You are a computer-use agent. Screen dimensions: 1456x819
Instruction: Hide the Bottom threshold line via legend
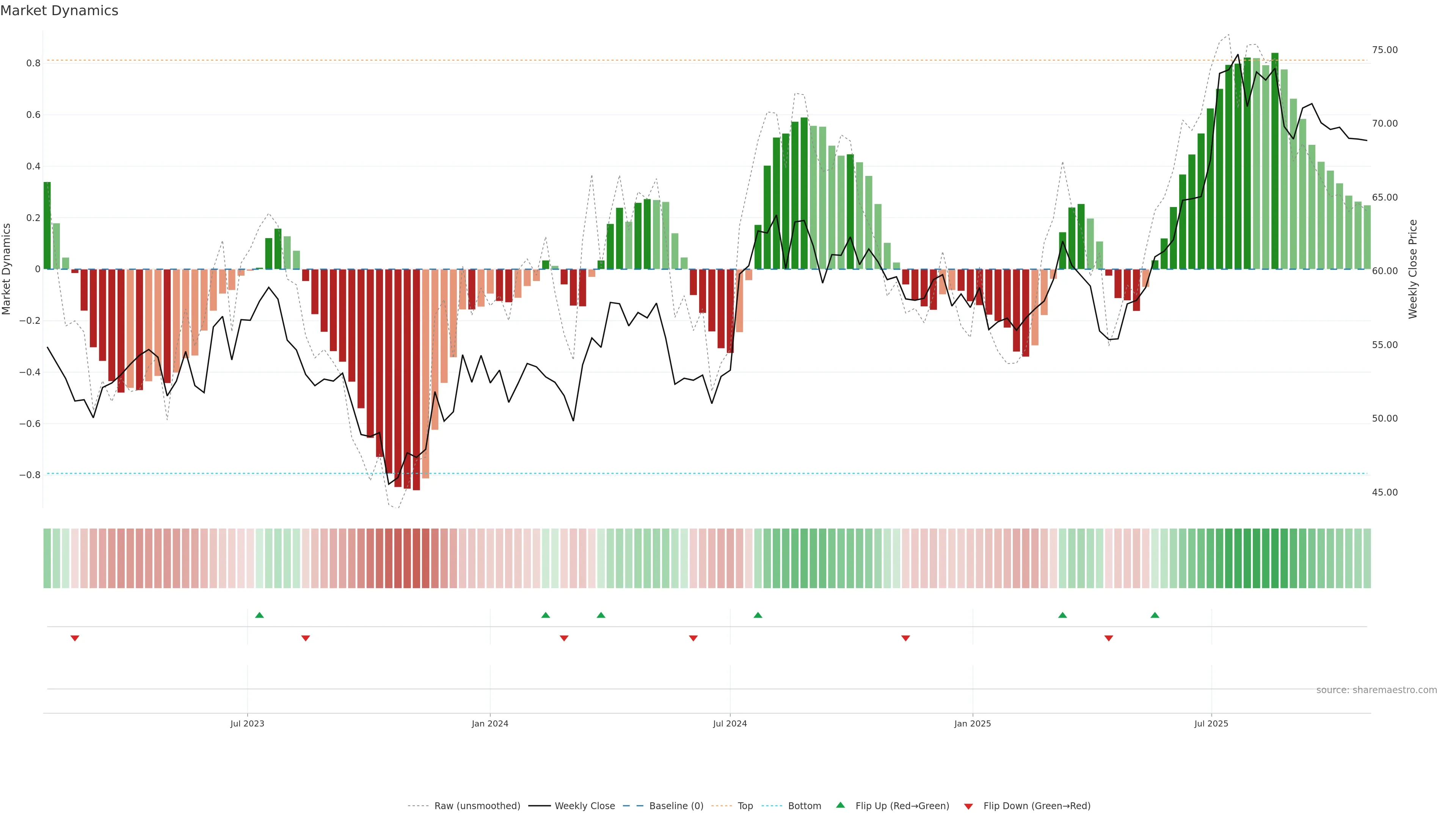[x=804, y=806]
